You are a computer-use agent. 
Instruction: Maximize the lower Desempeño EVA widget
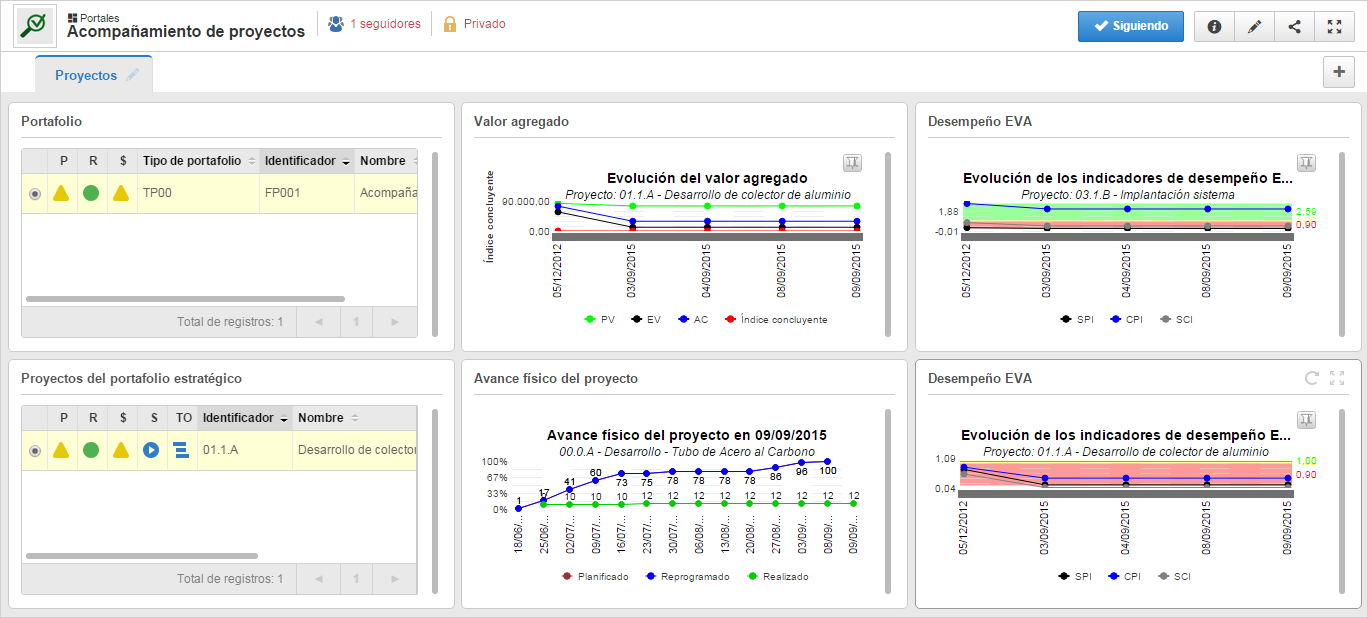pyautogui.click(x=1338, y=378)
